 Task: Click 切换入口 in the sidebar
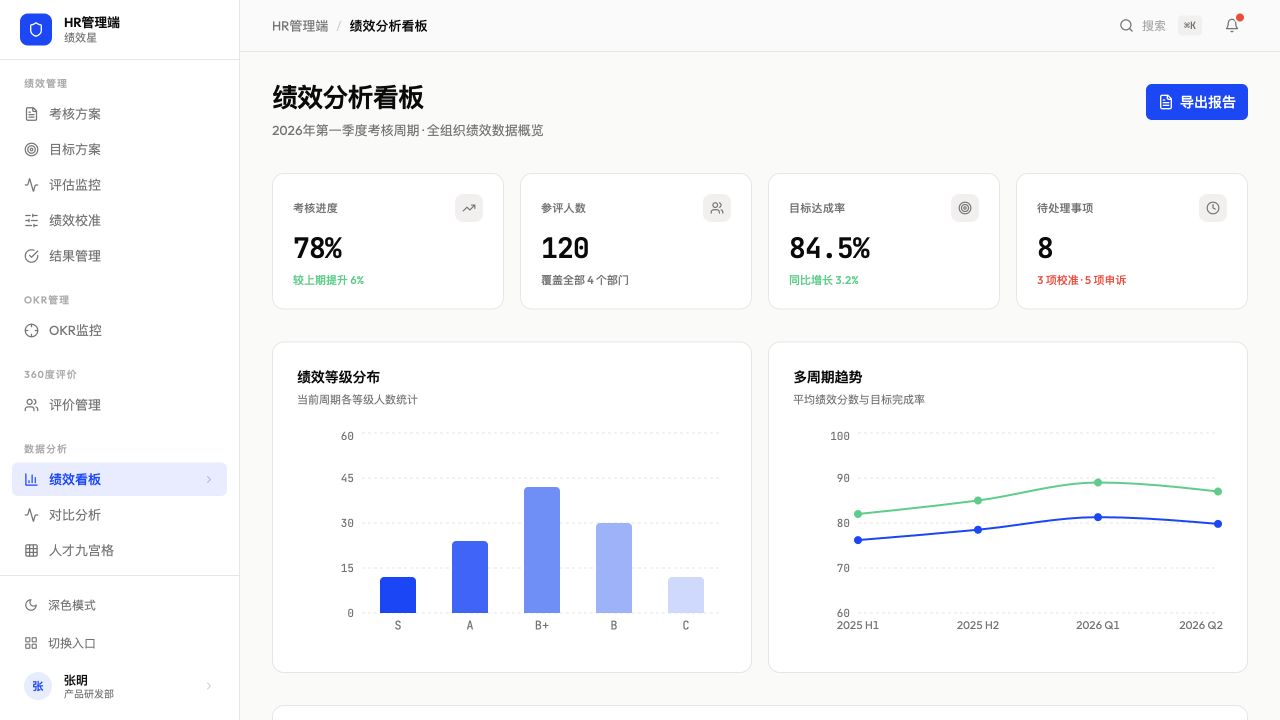point(120,643)
